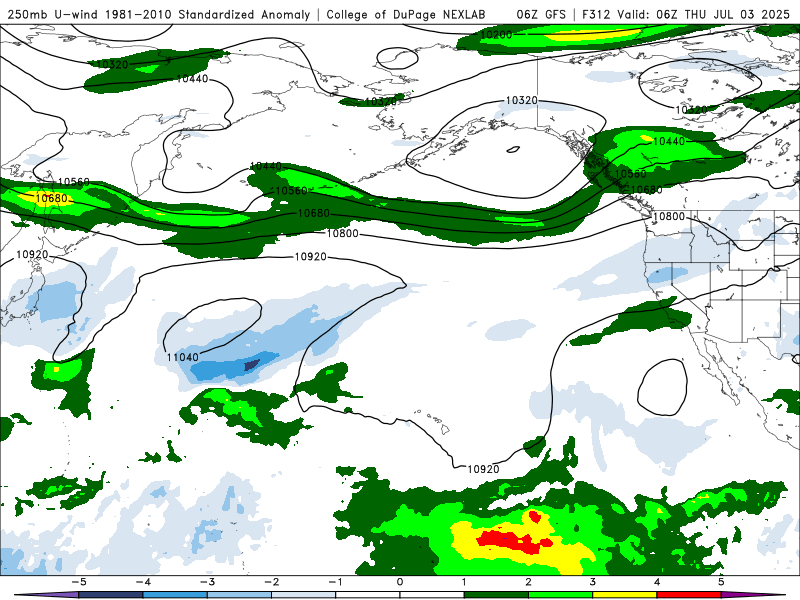800x600 pixels.
Task: Click the colorbar tick label '2'
Action: click(528, 582)
